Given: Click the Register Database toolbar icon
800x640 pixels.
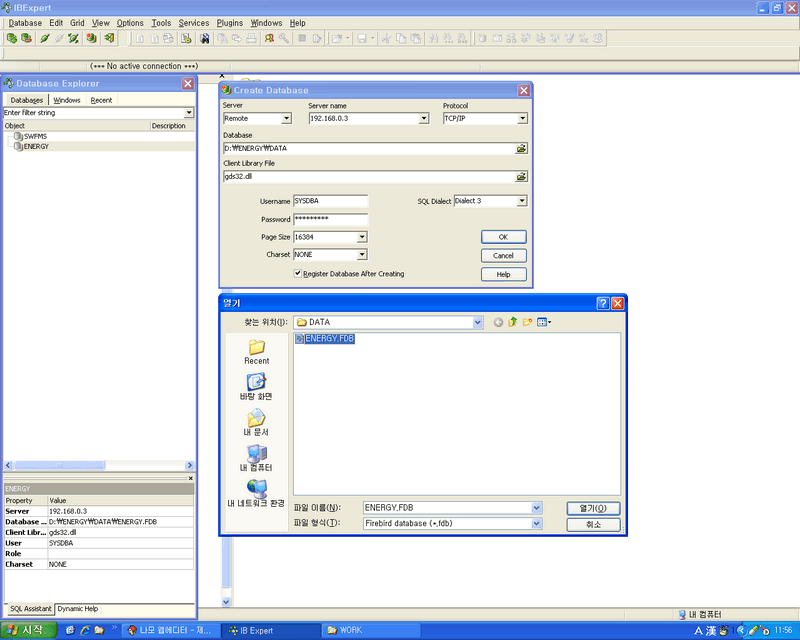Looking at the screenshot, I should [x=11, y=38].
